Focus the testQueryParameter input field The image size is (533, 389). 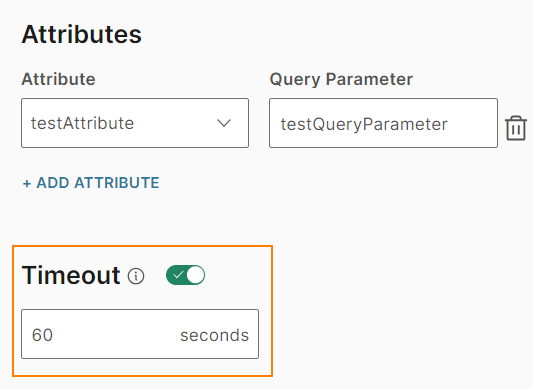pos(383,123)
